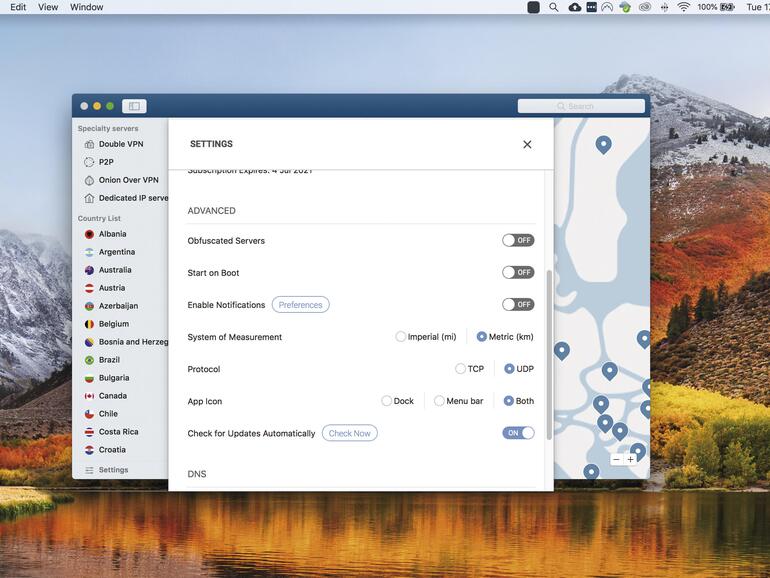Click the Australia flag icon

(89, 270)
